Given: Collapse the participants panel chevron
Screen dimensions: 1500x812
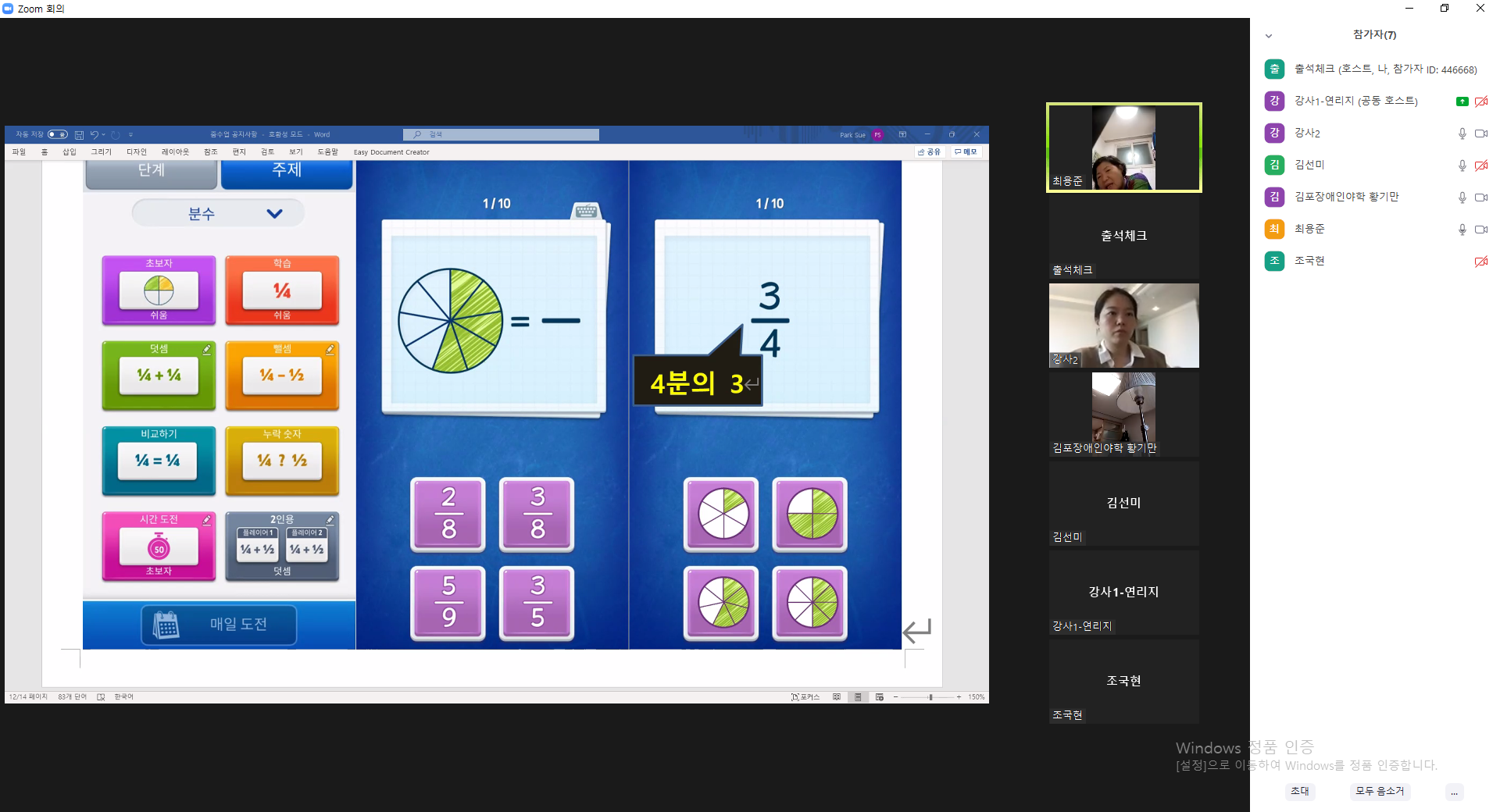Looking at the screenshot, I should (x=1269, y=35).
